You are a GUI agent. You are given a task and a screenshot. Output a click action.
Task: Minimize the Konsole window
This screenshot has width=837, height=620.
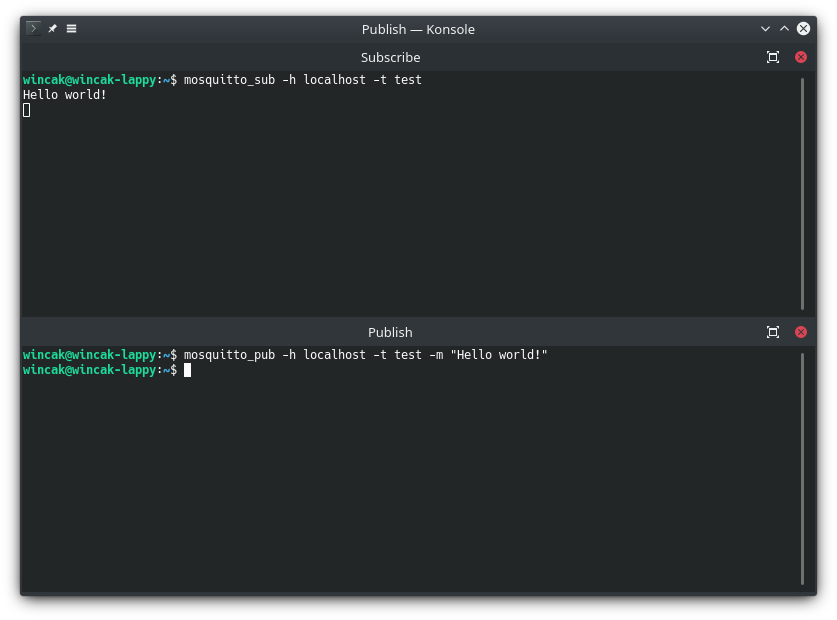tap(765, 29)
